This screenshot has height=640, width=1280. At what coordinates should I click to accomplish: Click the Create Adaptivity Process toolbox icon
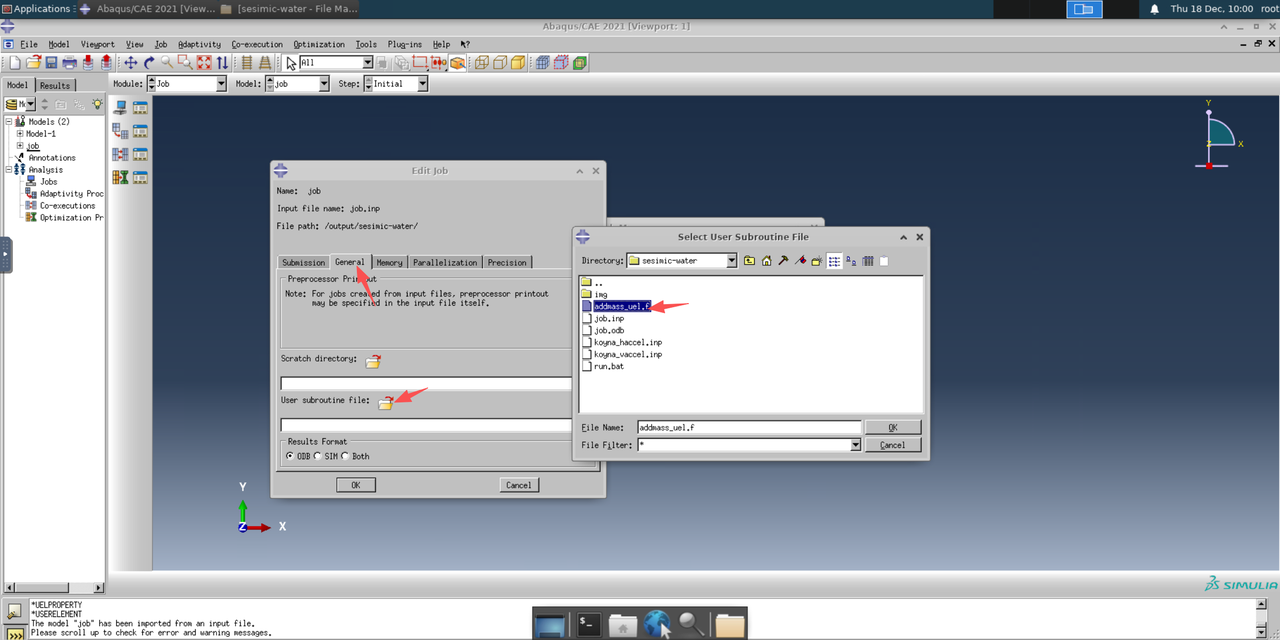[x=120, y=130]
